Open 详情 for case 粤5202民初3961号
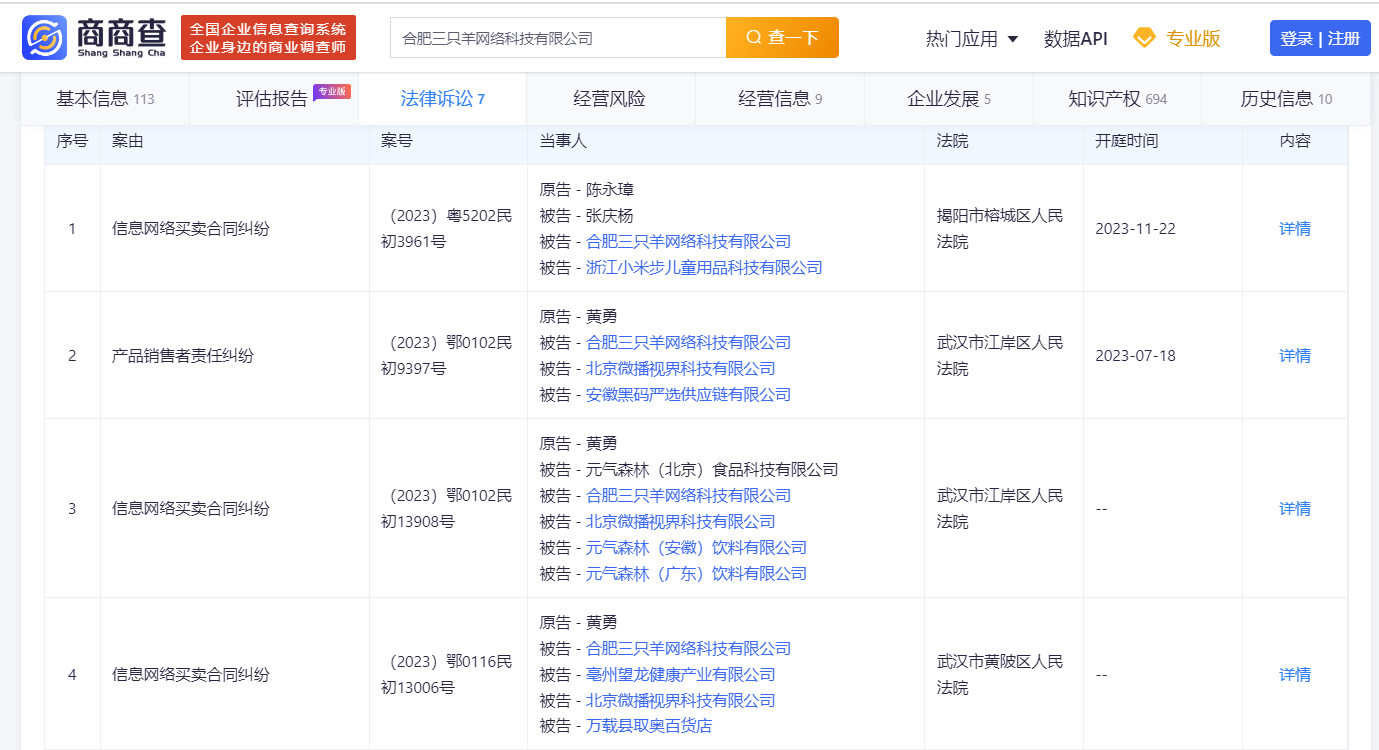Screen dimensions: 1379x750 [1295, 228]
